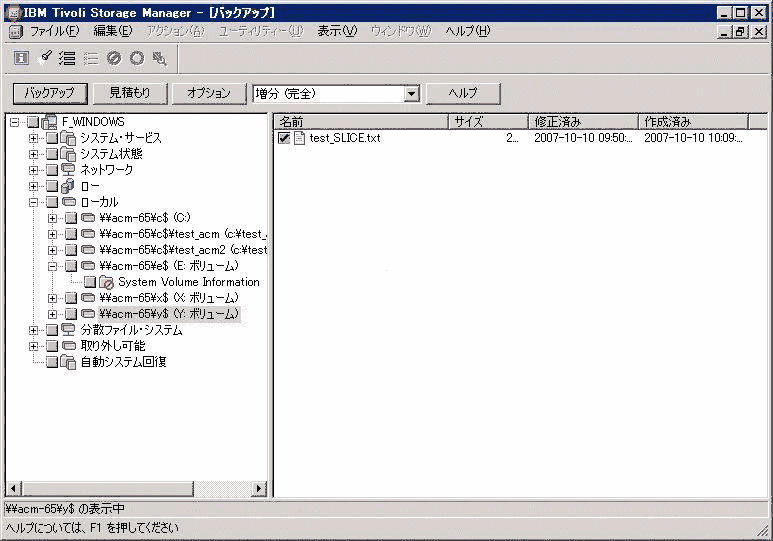The height and width of the screenshot is (541, 773).
Task: Check the E: ボリューム checkbox
Action: [x=71, y=266]
